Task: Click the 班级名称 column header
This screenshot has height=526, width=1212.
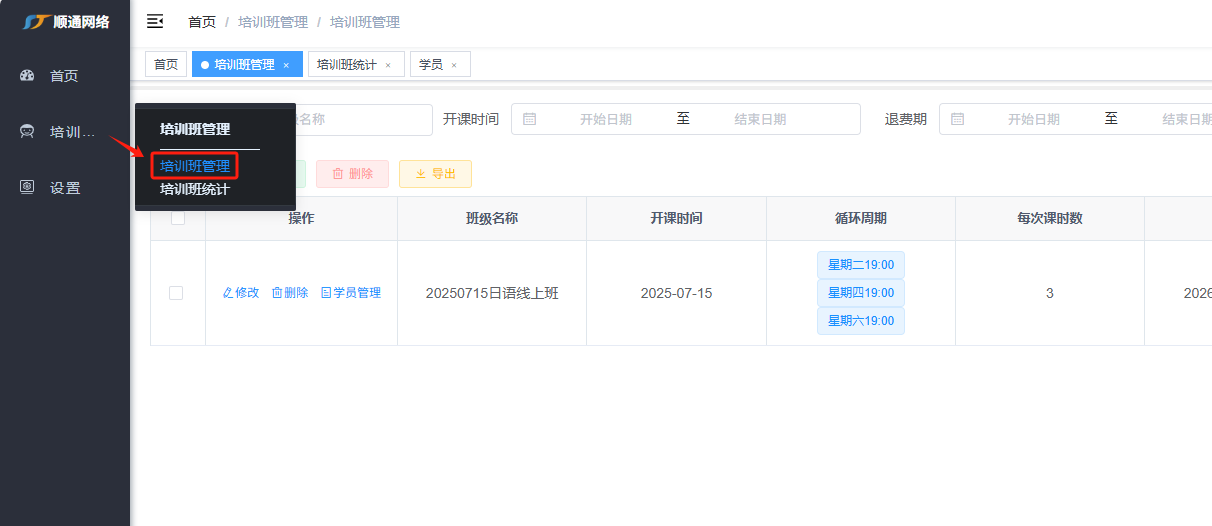Action: tap(492, 218)
